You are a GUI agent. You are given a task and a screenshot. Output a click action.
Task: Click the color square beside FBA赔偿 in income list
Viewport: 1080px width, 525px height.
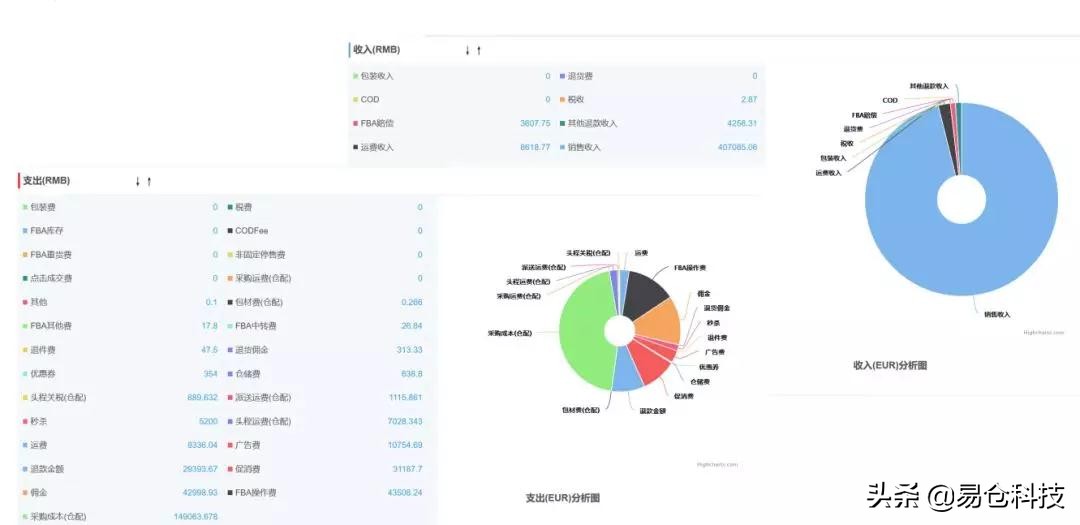click(x=355, y=124)
